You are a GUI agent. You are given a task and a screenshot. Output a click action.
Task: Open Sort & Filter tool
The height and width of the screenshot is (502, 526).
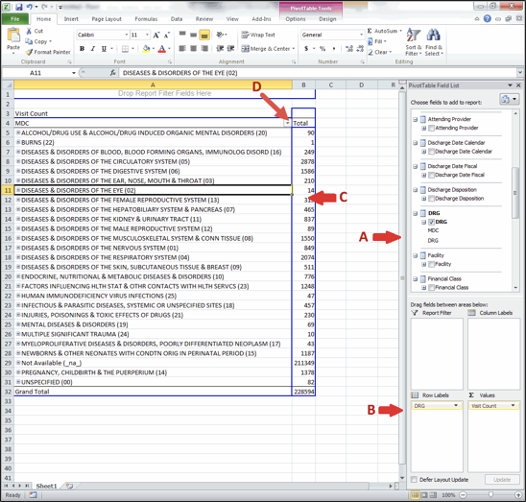pos(413,42)
